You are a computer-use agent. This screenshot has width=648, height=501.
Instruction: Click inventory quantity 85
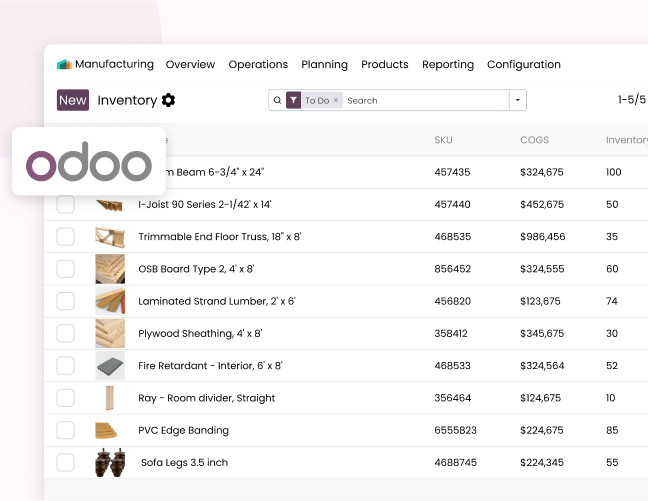coord(612,430)
